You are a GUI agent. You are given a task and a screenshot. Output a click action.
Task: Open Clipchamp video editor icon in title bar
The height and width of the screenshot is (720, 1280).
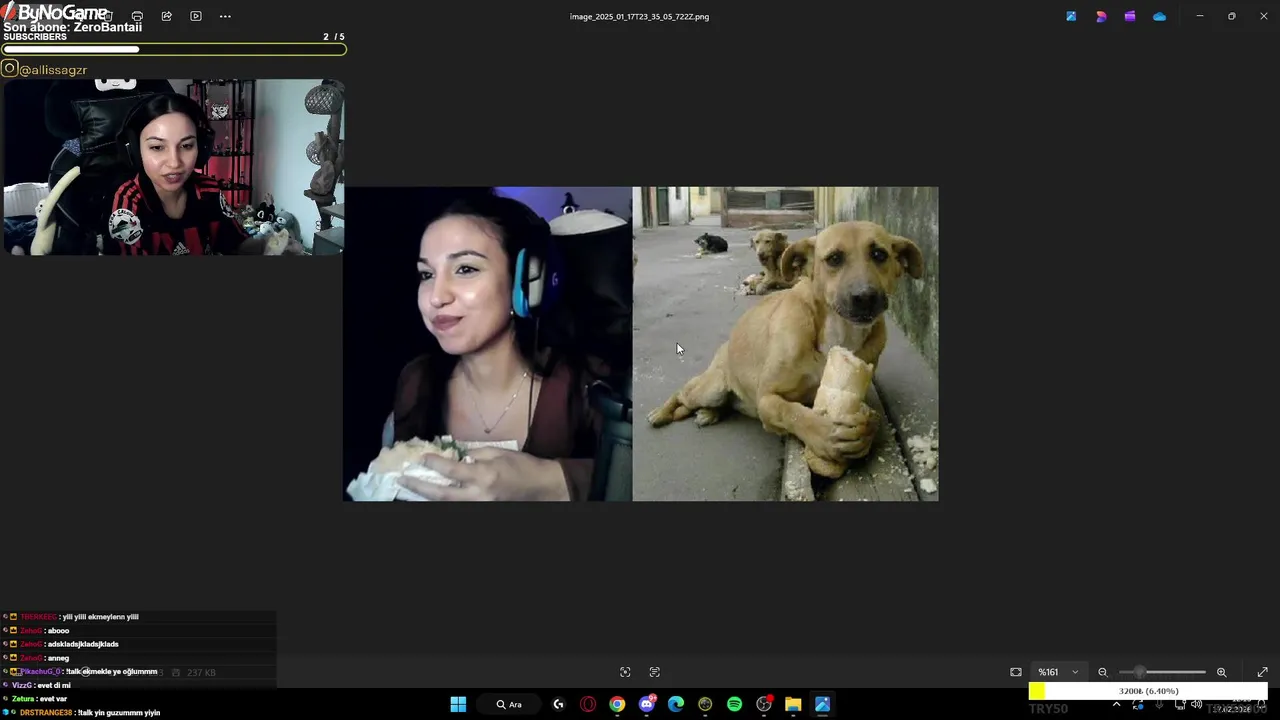pyautogui.click(x=1130, y=16)
